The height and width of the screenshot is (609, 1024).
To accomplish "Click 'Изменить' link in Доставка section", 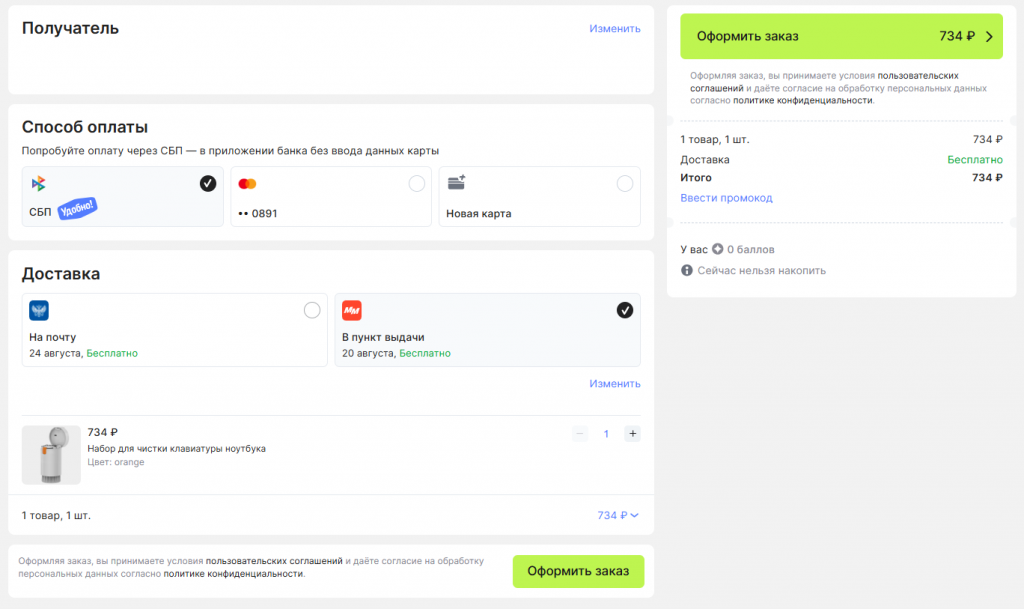I will pos(615,384).
